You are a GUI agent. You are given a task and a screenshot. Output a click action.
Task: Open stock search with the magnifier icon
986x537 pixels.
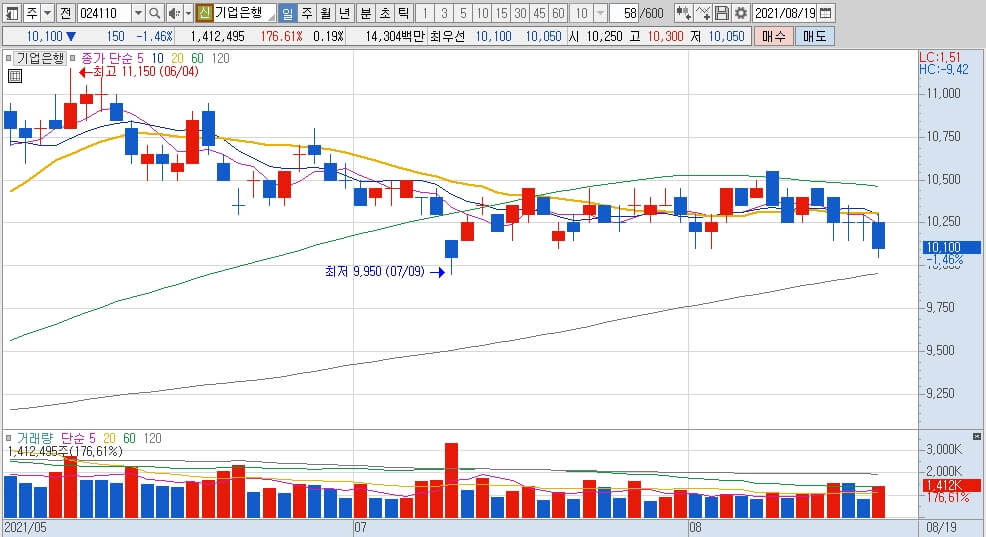[155, 13]
